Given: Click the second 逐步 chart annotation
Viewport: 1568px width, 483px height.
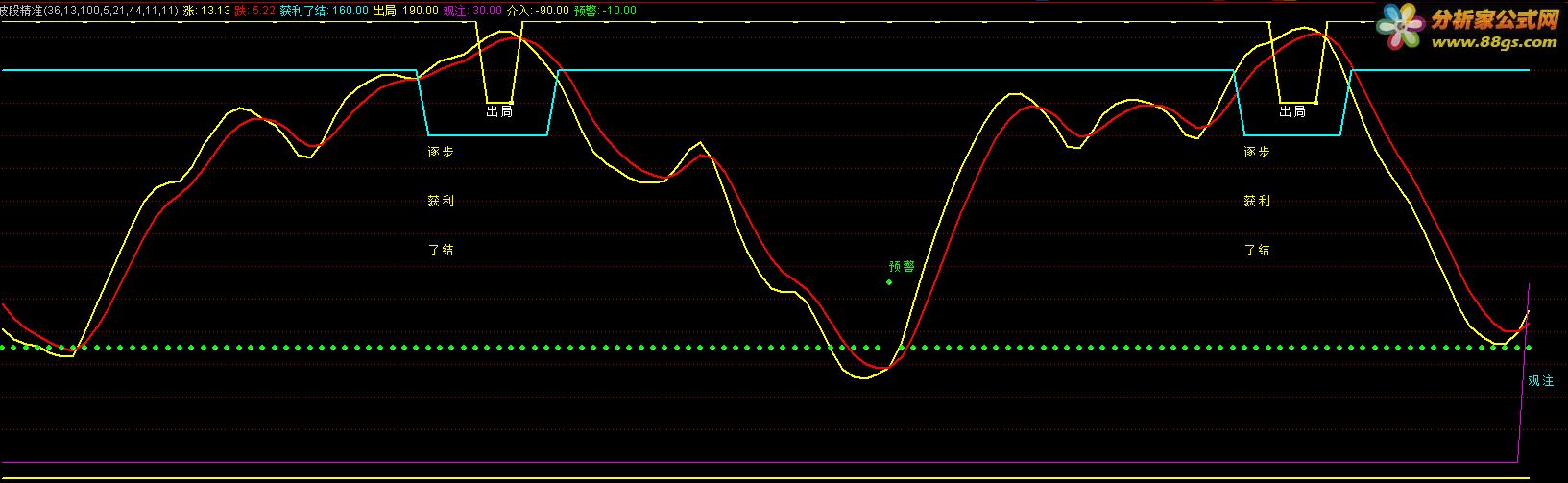Looking at the screenshot, I should pos(1257,152).
